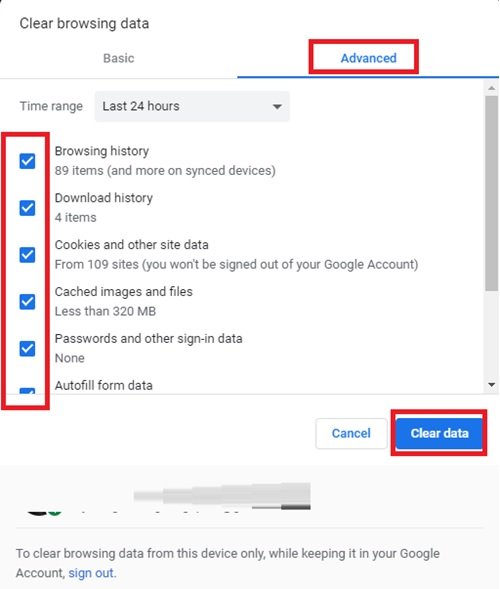Click the Download history label
Screen dimensions: 500x589
point(104,198)
